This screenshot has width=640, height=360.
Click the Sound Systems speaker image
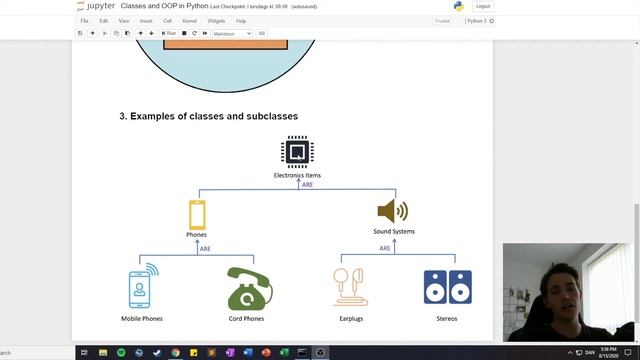coord(393,211)
